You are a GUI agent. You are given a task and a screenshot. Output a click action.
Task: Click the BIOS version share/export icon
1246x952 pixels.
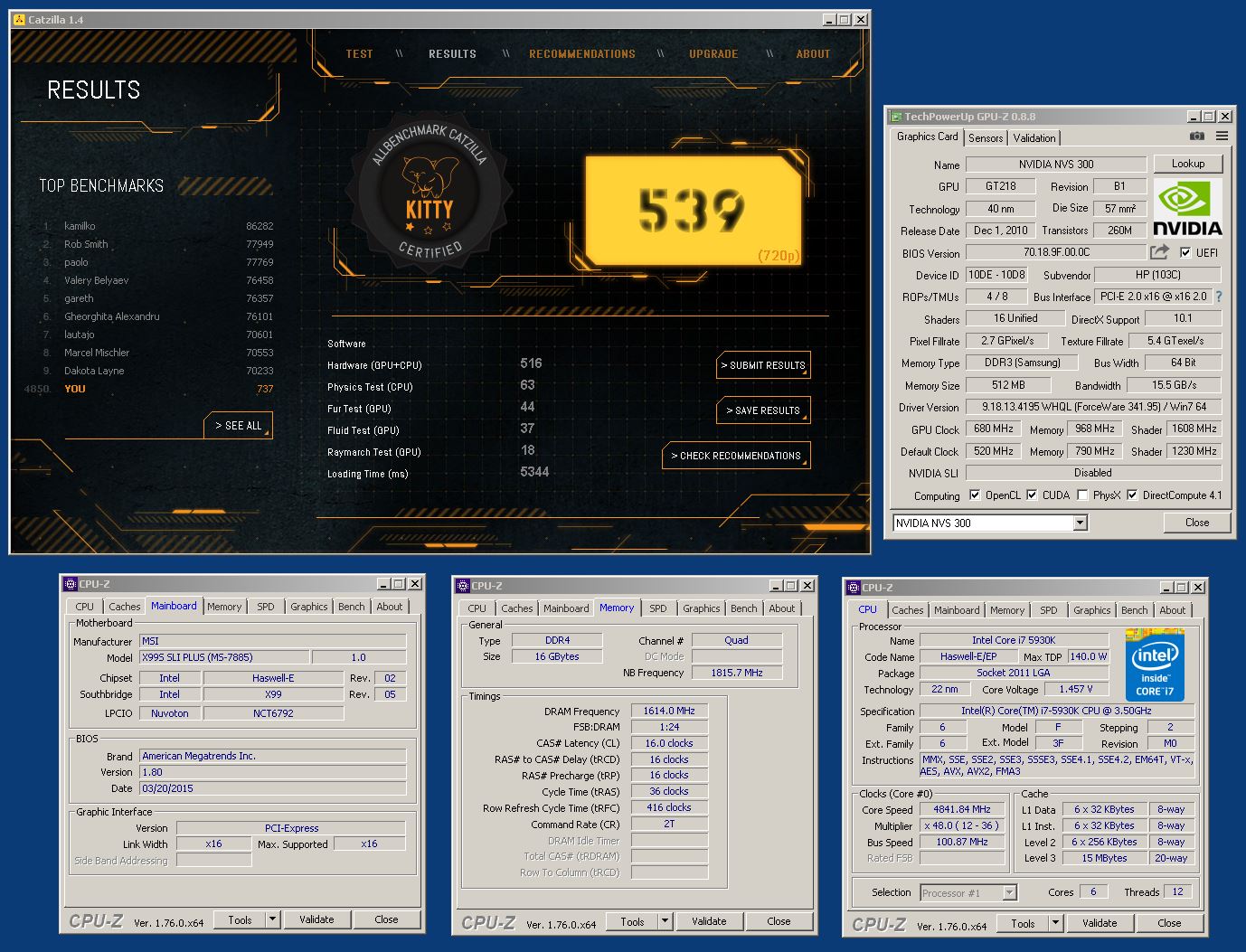[1159, 252]
